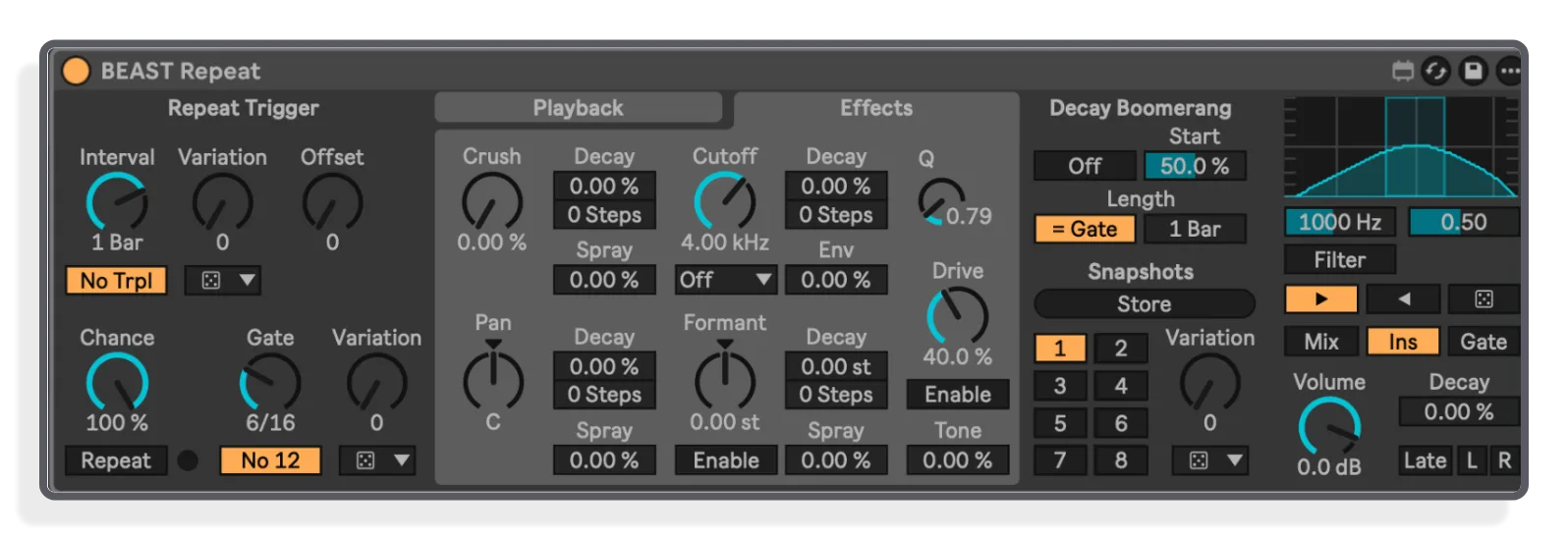
Task: Click the Volume Decay 0.00 % field
Action: 1459,411
